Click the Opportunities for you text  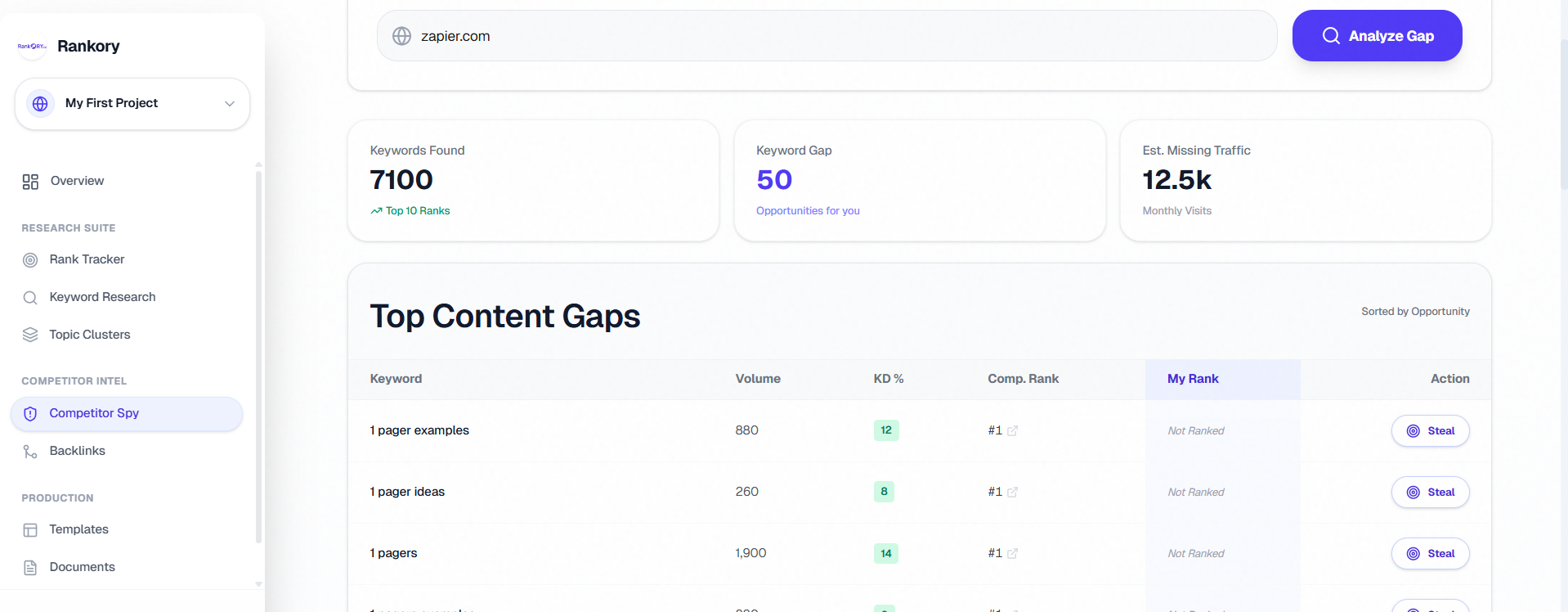808,211
